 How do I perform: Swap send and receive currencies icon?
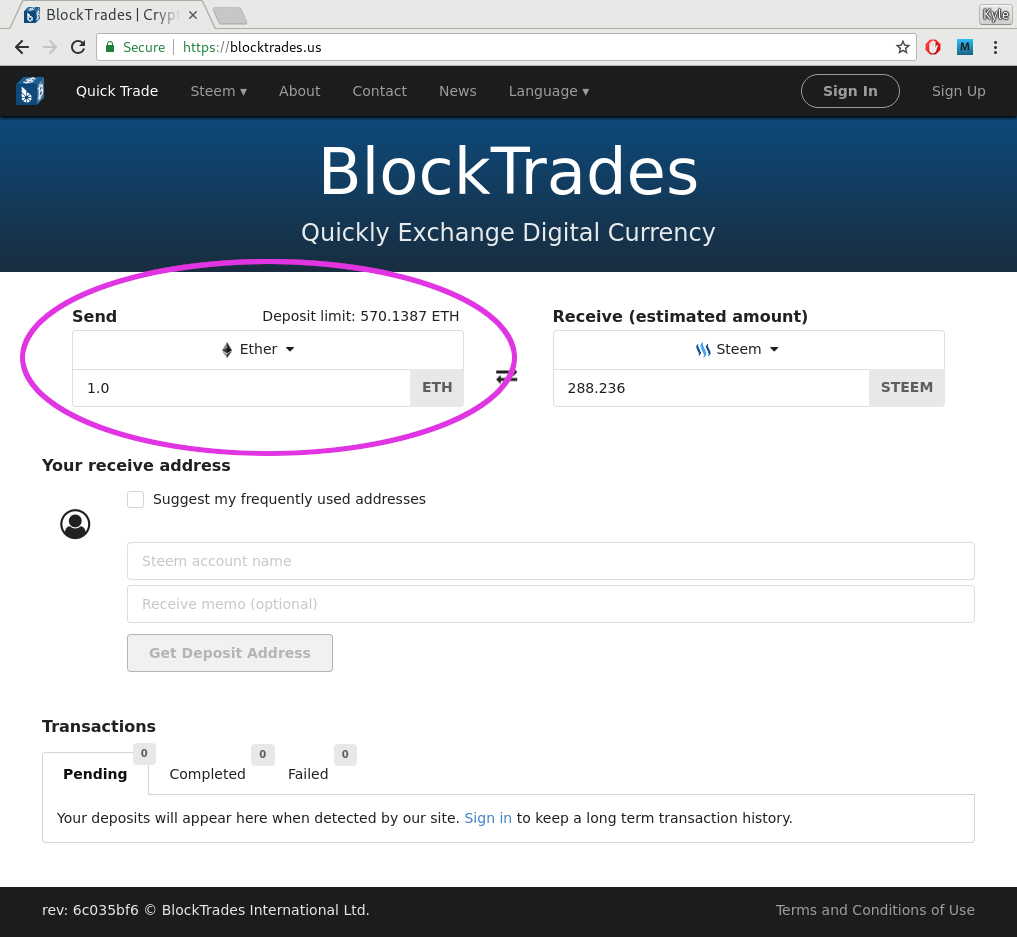pos(507,376)
